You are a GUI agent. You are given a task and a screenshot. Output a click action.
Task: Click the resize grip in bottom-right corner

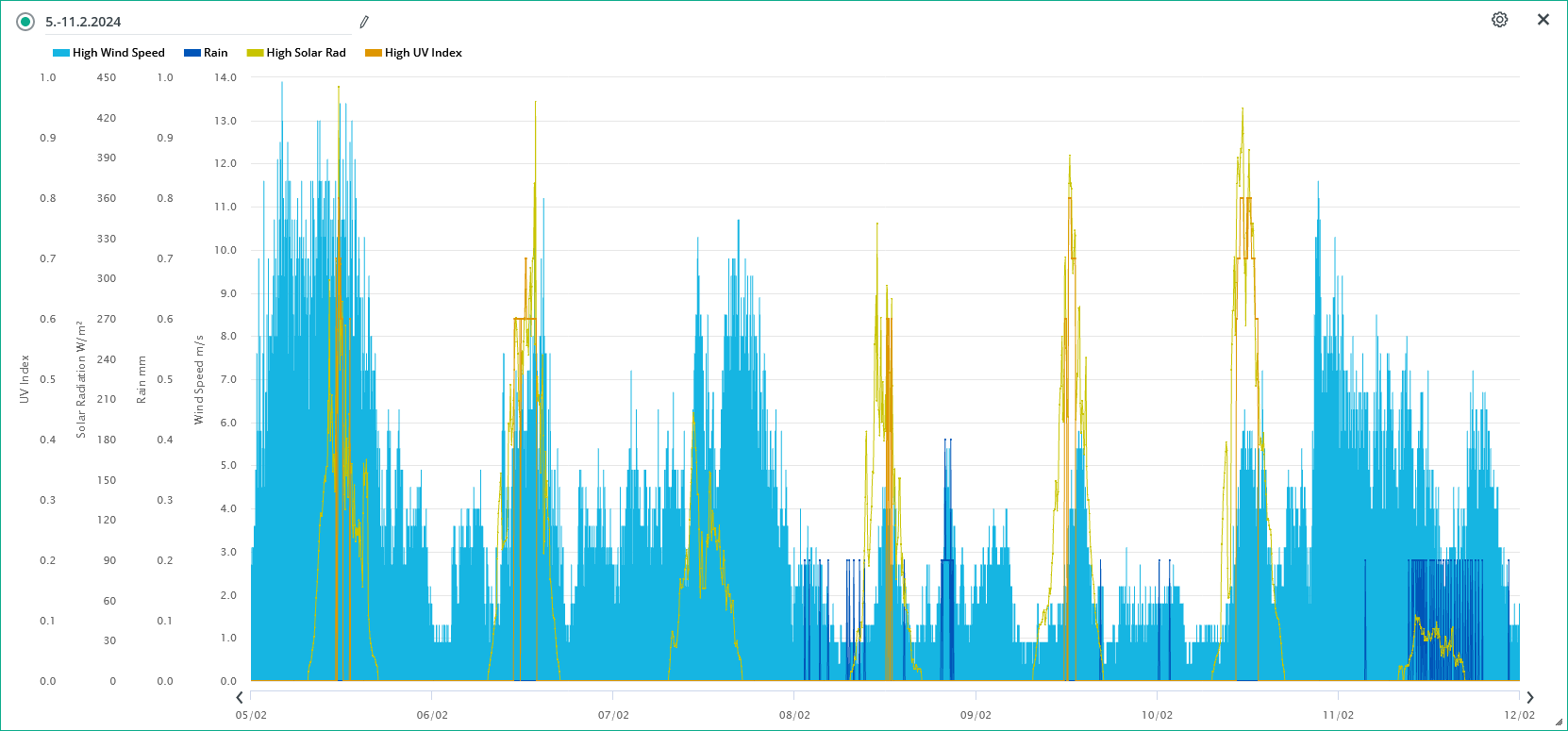click(x=1559, y=723)
